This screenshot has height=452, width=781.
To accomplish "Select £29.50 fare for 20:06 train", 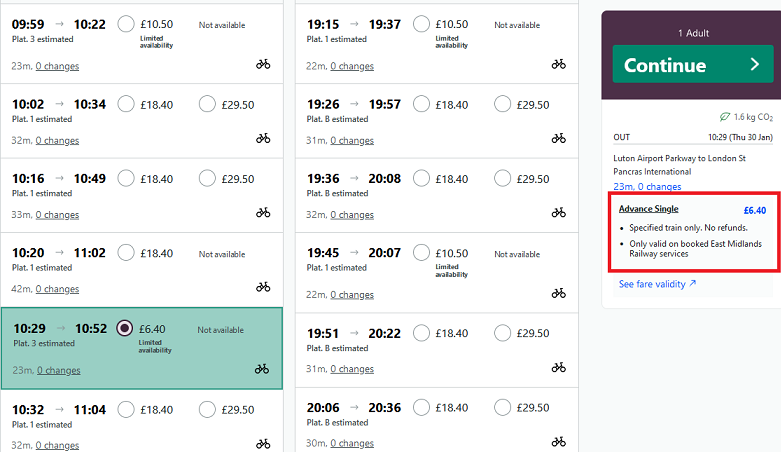I will pos(503,407).
